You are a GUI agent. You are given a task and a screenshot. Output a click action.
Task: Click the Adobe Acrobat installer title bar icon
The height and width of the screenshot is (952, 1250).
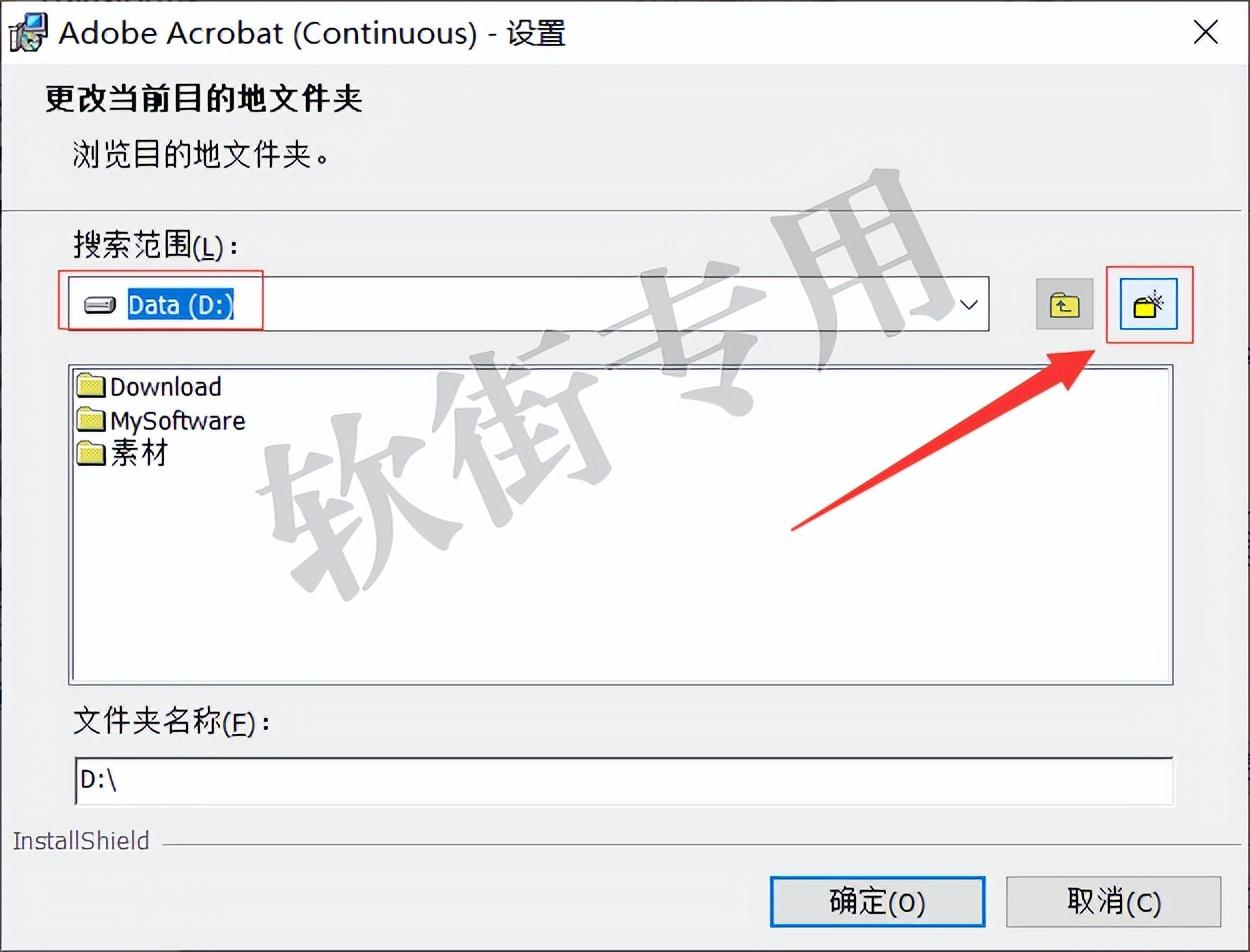pos(27,33)
